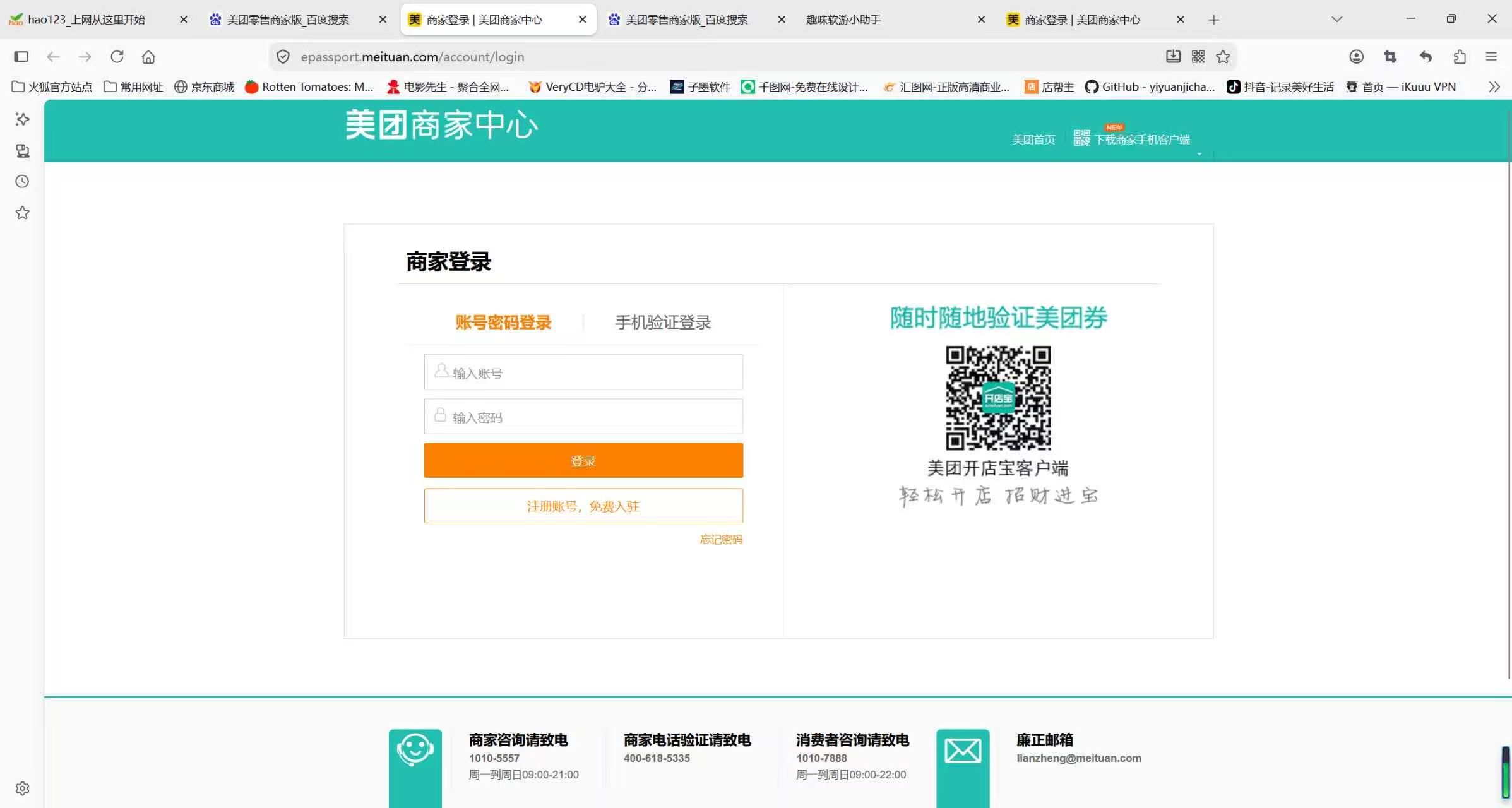Close the 趣味软游小助手 tab

coord(981,20)
